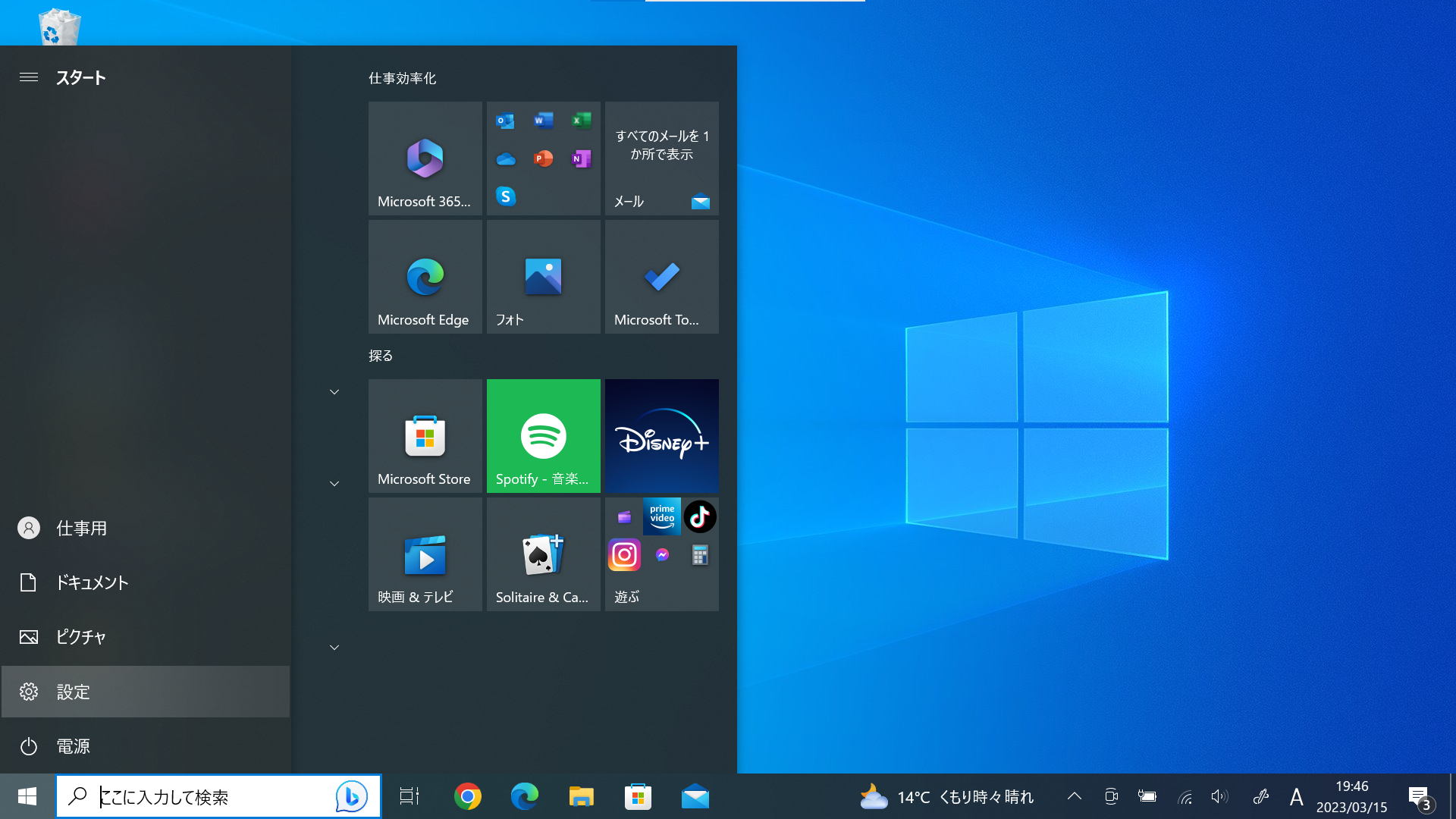Open Prime Video in the 遊ぶ folder
Image resolution: width=1456 pixels, height=819 pixels.
[661, 516]
